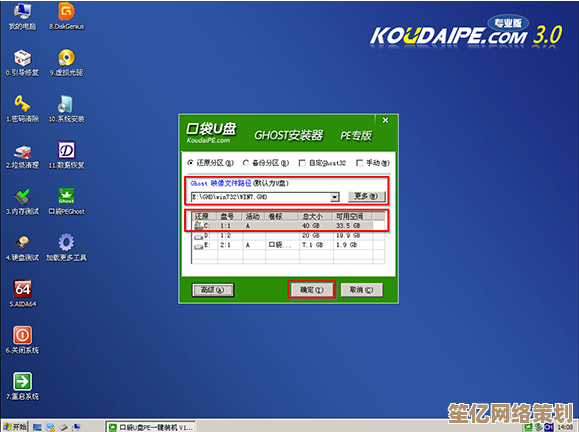Click the 6.关闭系统 shutdown icon
The height and width of the screenshot is (432, 579).
coord(23,340)
